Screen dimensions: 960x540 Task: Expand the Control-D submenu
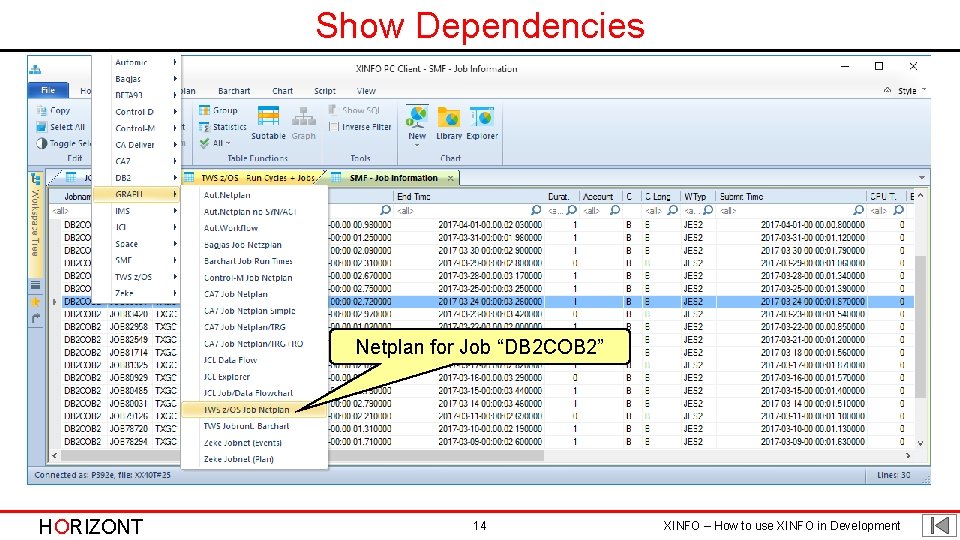[174, 112]
